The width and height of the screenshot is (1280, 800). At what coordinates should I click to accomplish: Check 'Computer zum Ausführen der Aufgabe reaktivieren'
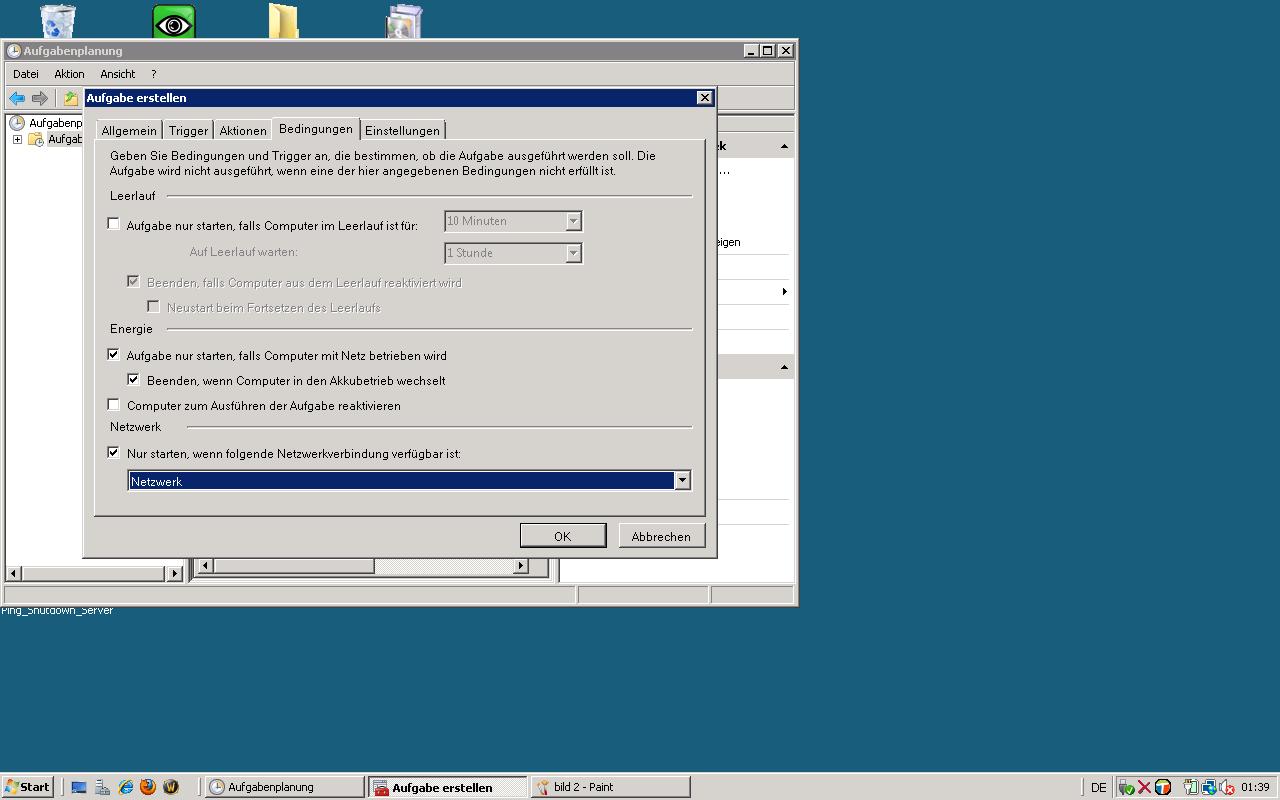[114, 405]
